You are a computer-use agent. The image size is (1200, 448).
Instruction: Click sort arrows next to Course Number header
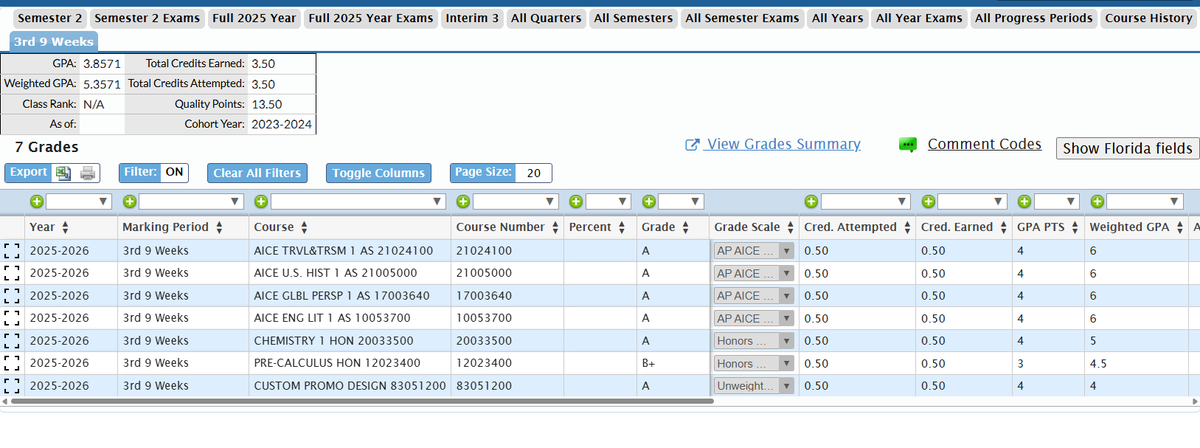tap(555, 228)
